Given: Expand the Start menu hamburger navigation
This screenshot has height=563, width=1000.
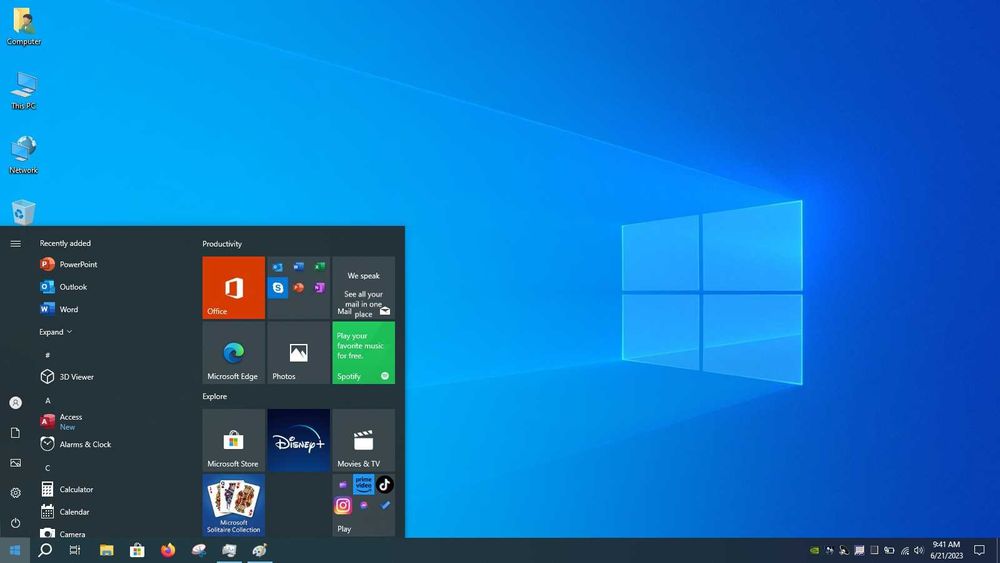Looking at the screenshot, I should [15, 244].
